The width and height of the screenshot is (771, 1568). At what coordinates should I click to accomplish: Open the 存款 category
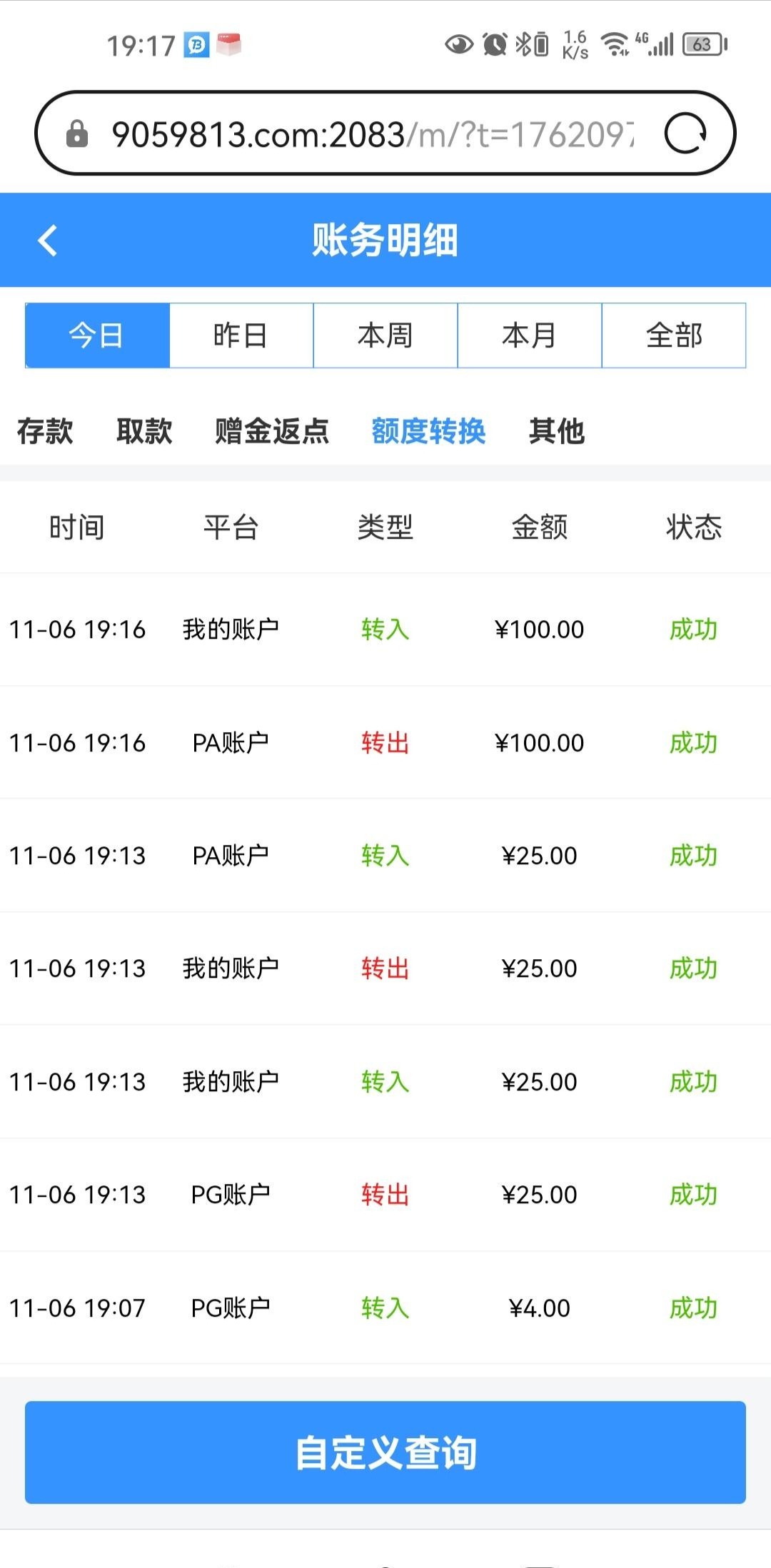tap(45, 432)
